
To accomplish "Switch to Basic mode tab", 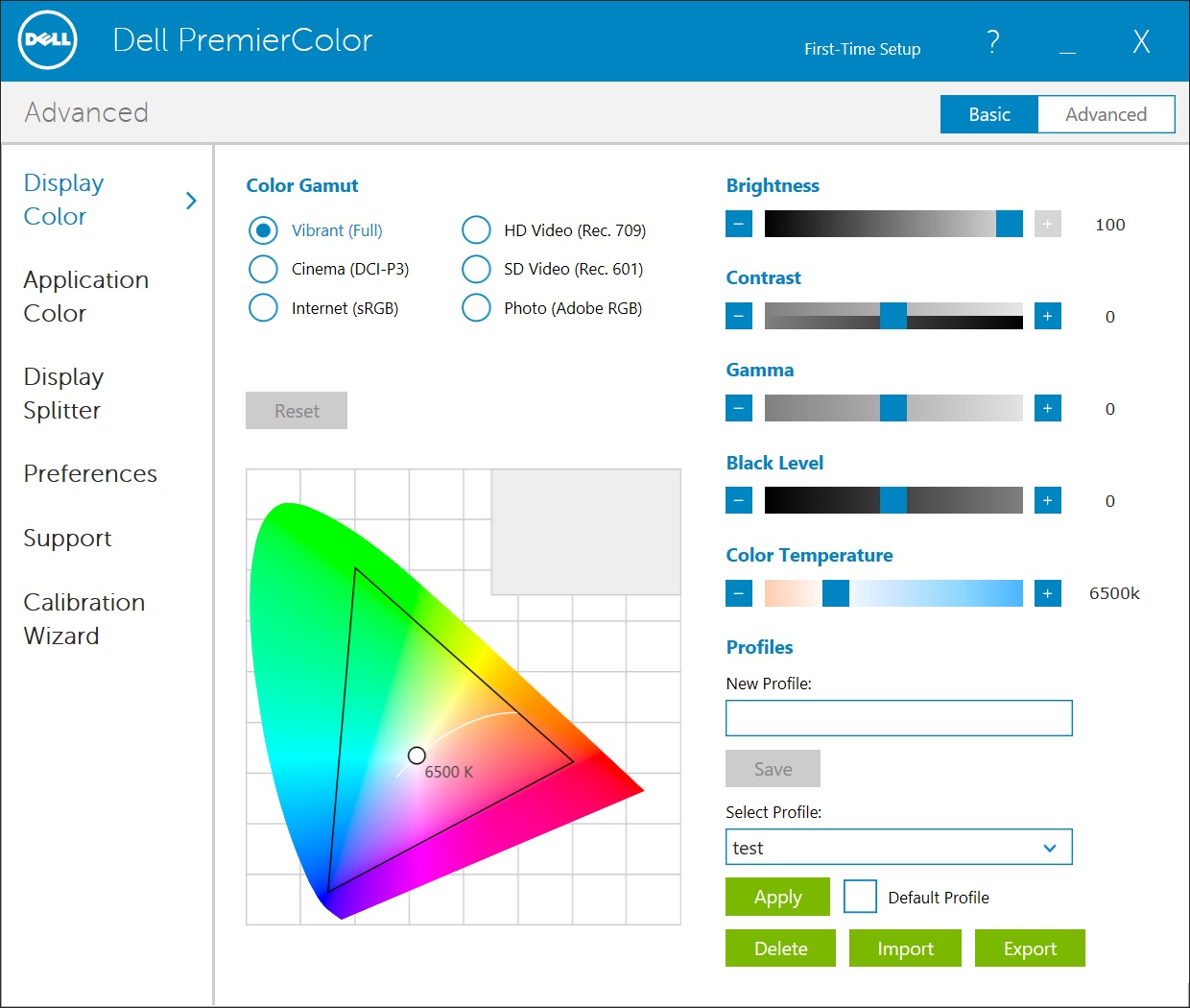I will [x=988, y=114].
